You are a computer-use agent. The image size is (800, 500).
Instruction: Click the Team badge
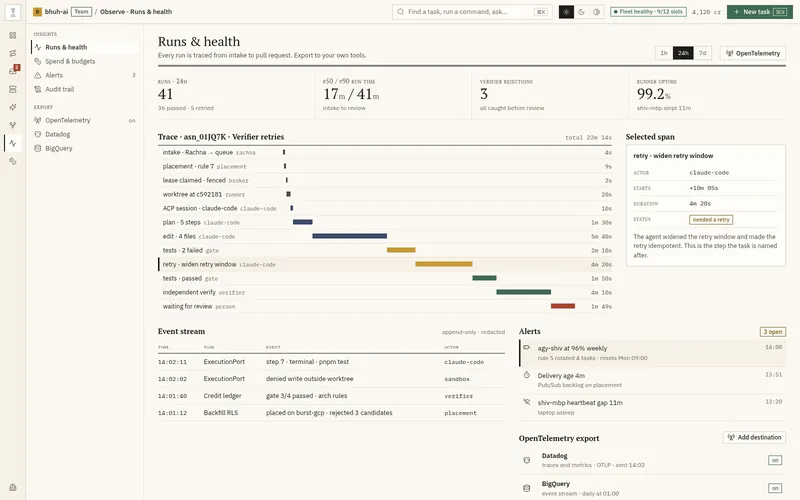pyautogui.click(x=81, y=12)
